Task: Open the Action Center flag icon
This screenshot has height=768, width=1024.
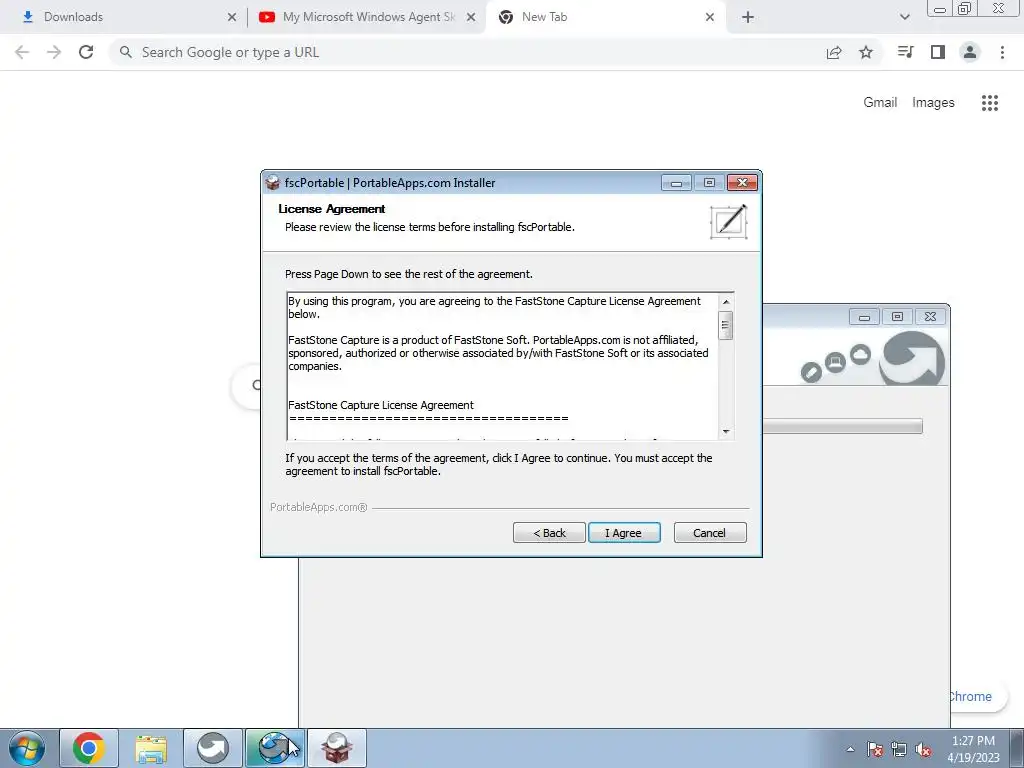Action: [875, 749]
